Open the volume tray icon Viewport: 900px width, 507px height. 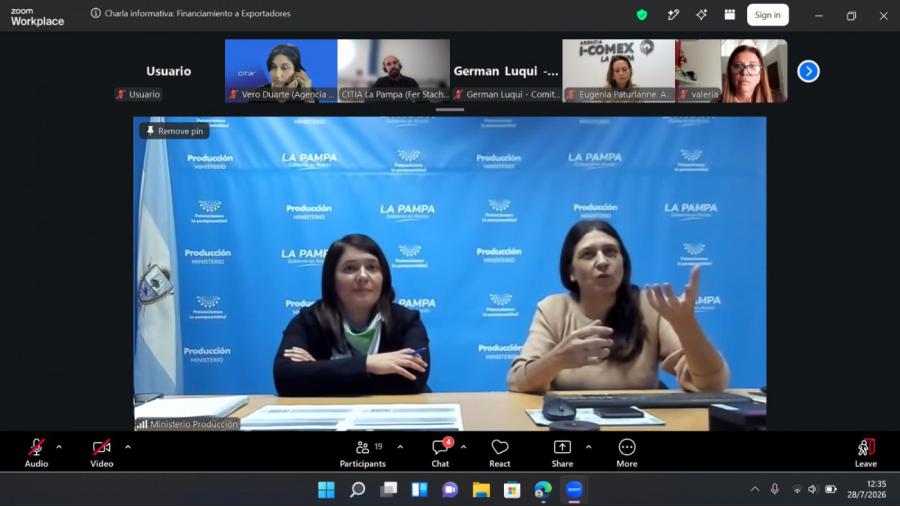[812, 489]
